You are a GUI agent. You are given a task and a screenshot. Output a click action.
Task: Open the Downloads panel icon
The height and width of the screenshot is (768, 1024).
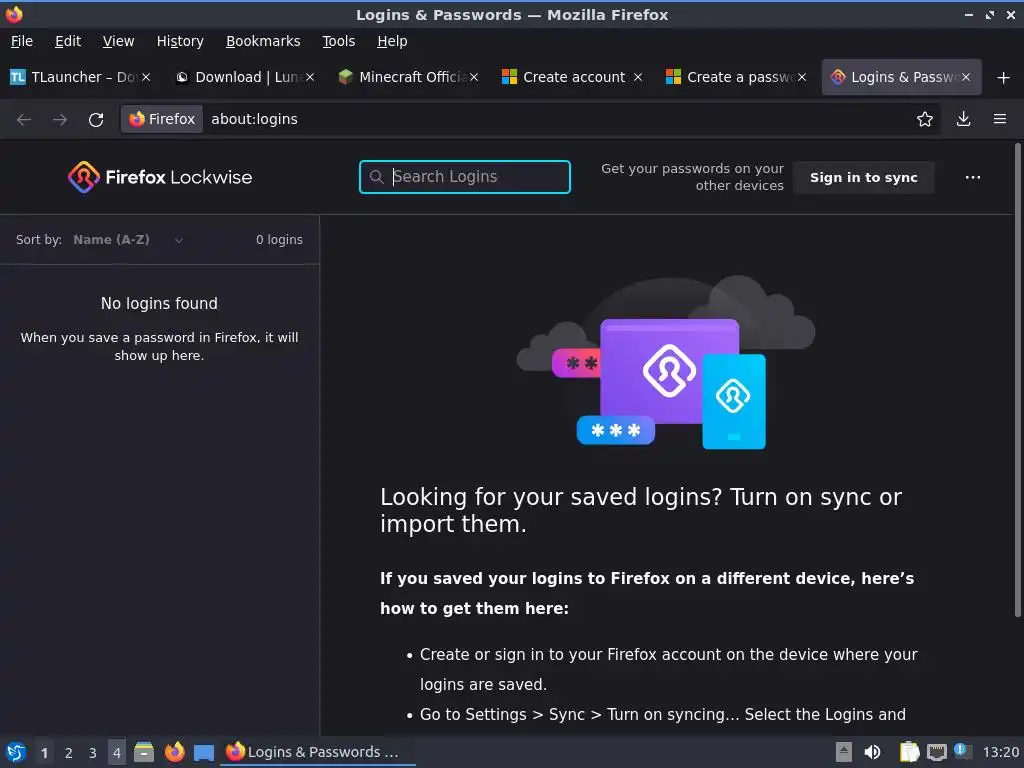(963, 119)
